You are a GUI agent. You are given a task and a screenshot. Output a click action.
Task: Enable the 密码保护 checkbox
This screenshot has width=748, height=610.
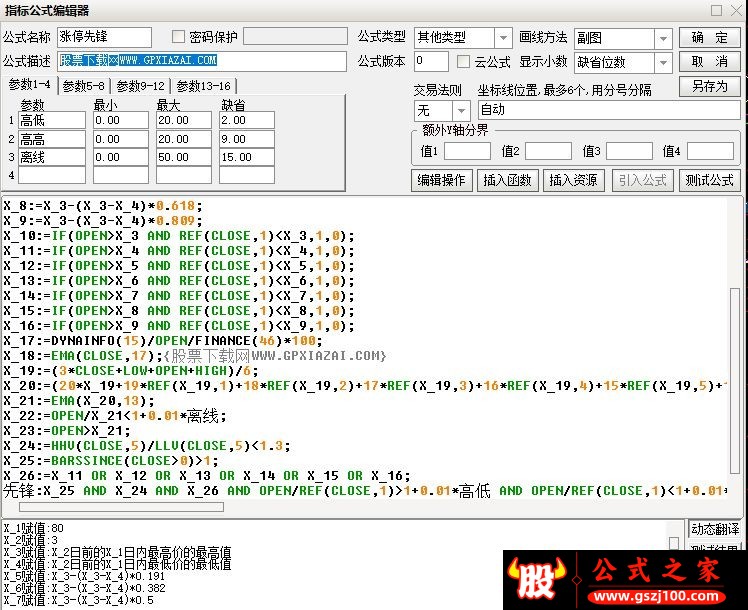pos(180,37)
